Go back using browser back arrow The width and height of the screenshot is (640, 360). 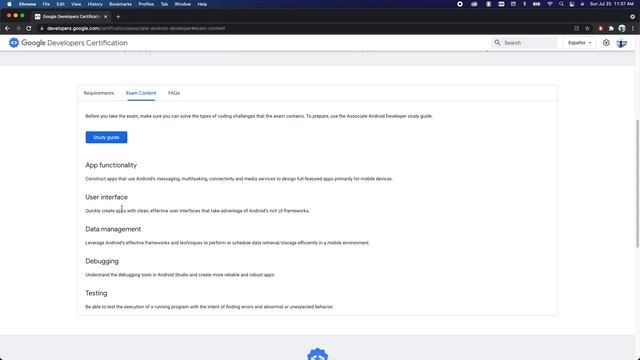[7, 29]
